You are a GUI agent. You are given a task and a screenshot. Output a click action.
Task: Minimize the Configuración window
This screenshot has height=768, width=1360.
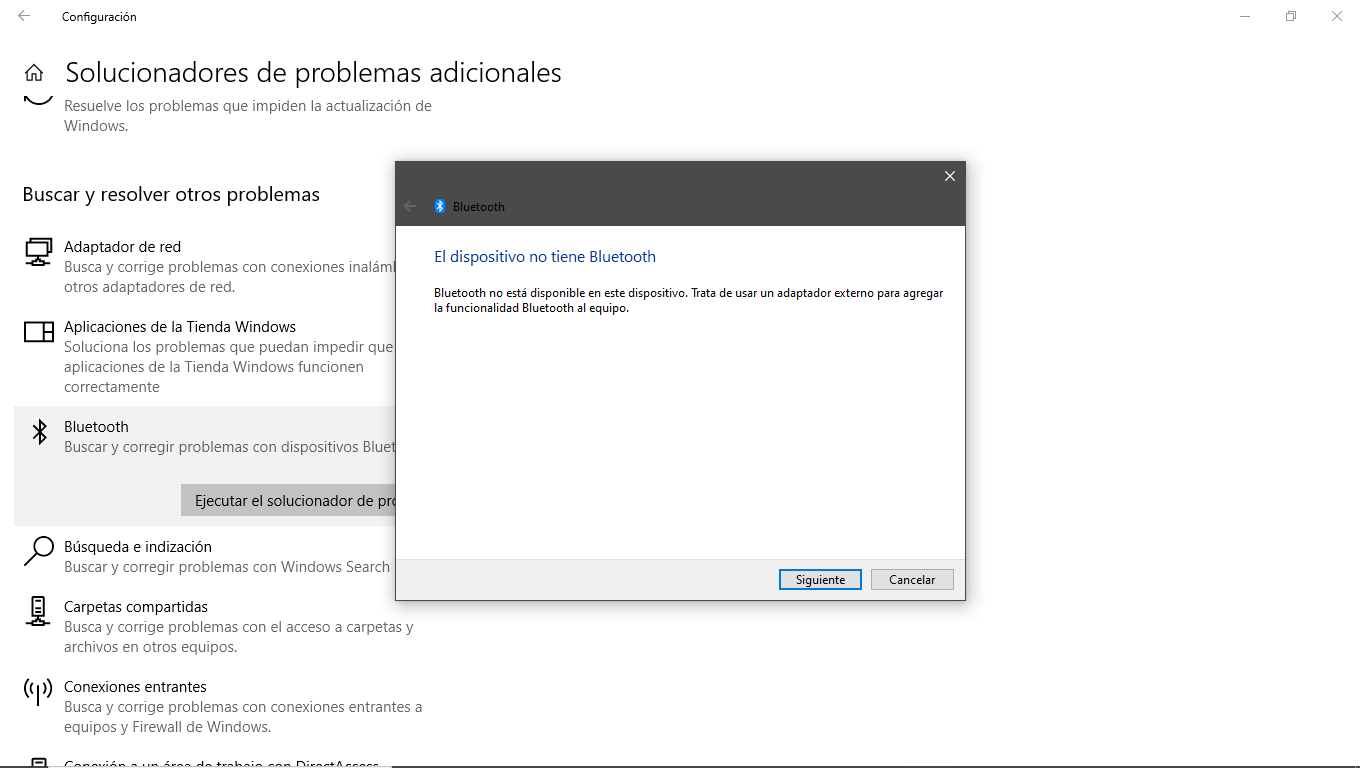coord(1245,16)
